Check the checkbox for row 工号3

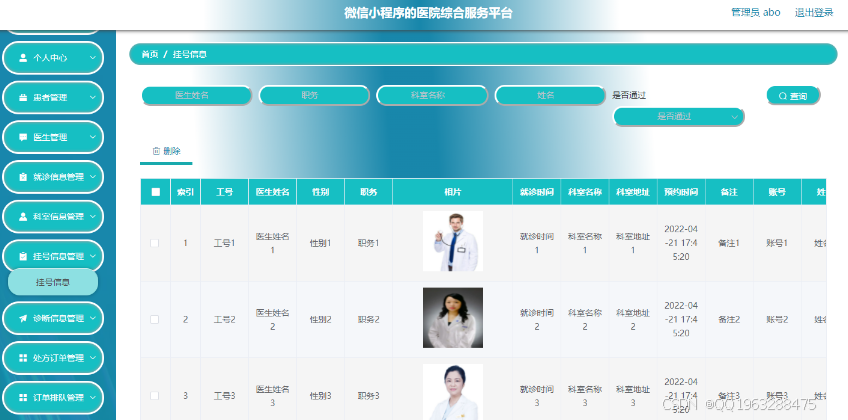pos(155,396)
